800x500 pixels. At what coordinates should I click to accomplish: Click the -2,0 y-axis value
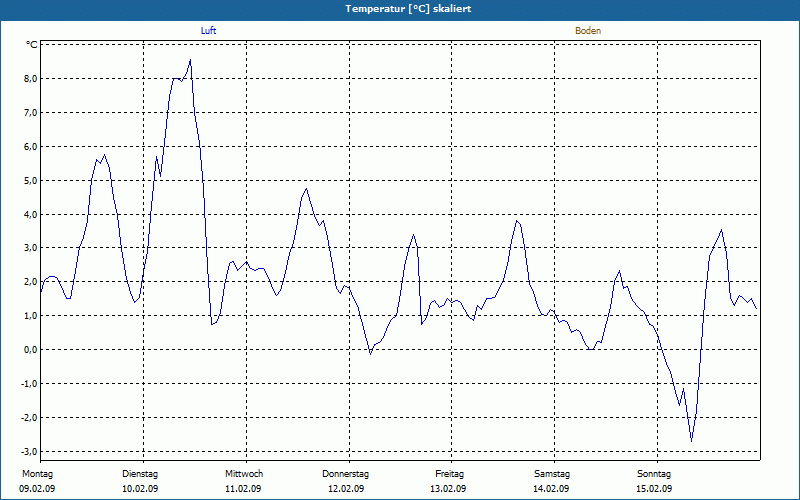pyautogui.click(x=27, y=417)
